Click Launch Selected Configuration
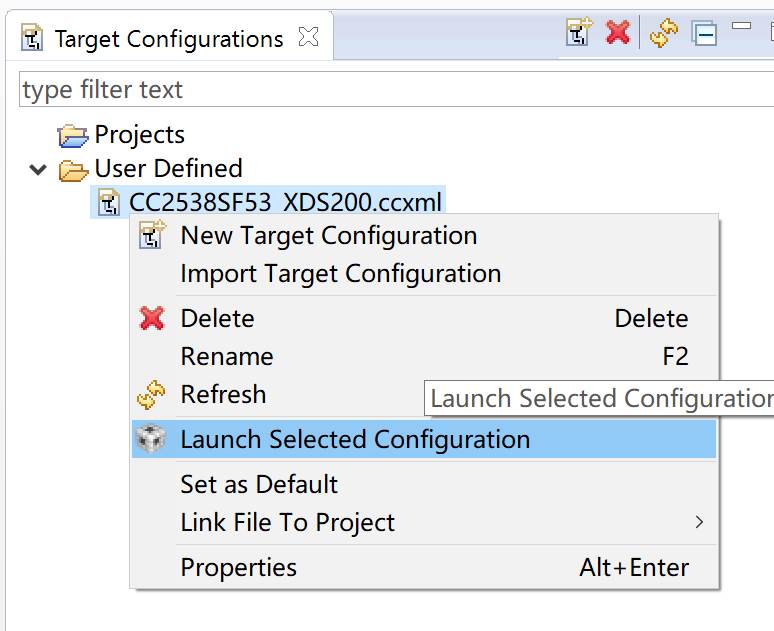Image resolution: width=774 pixels, height=631 pixels. (355, 440)
